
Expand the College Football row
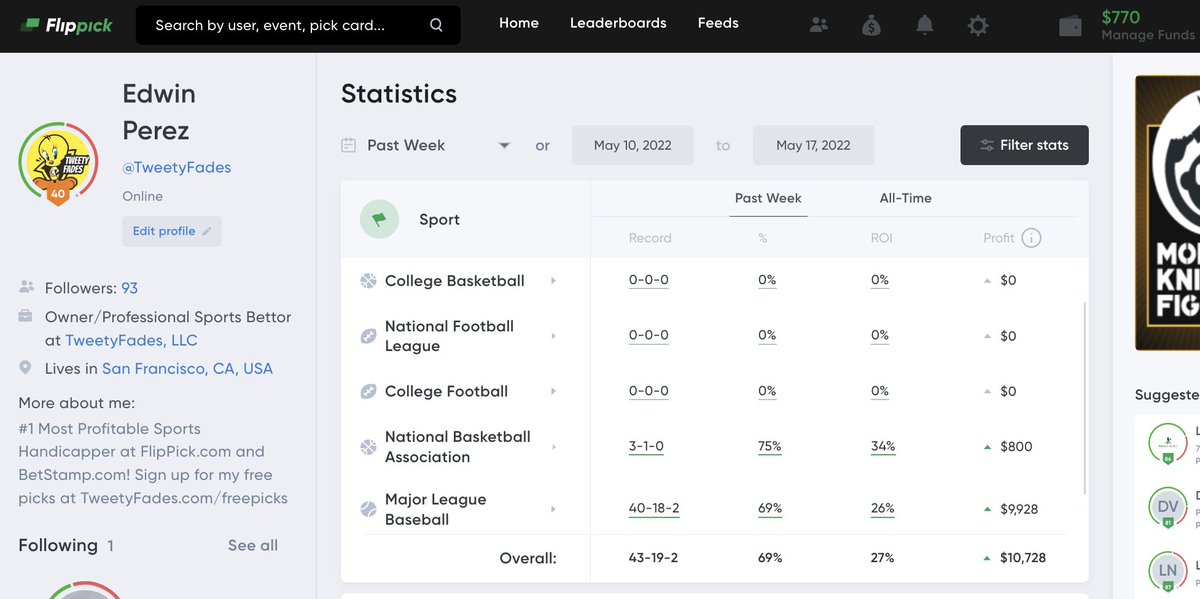click(553, 391)
